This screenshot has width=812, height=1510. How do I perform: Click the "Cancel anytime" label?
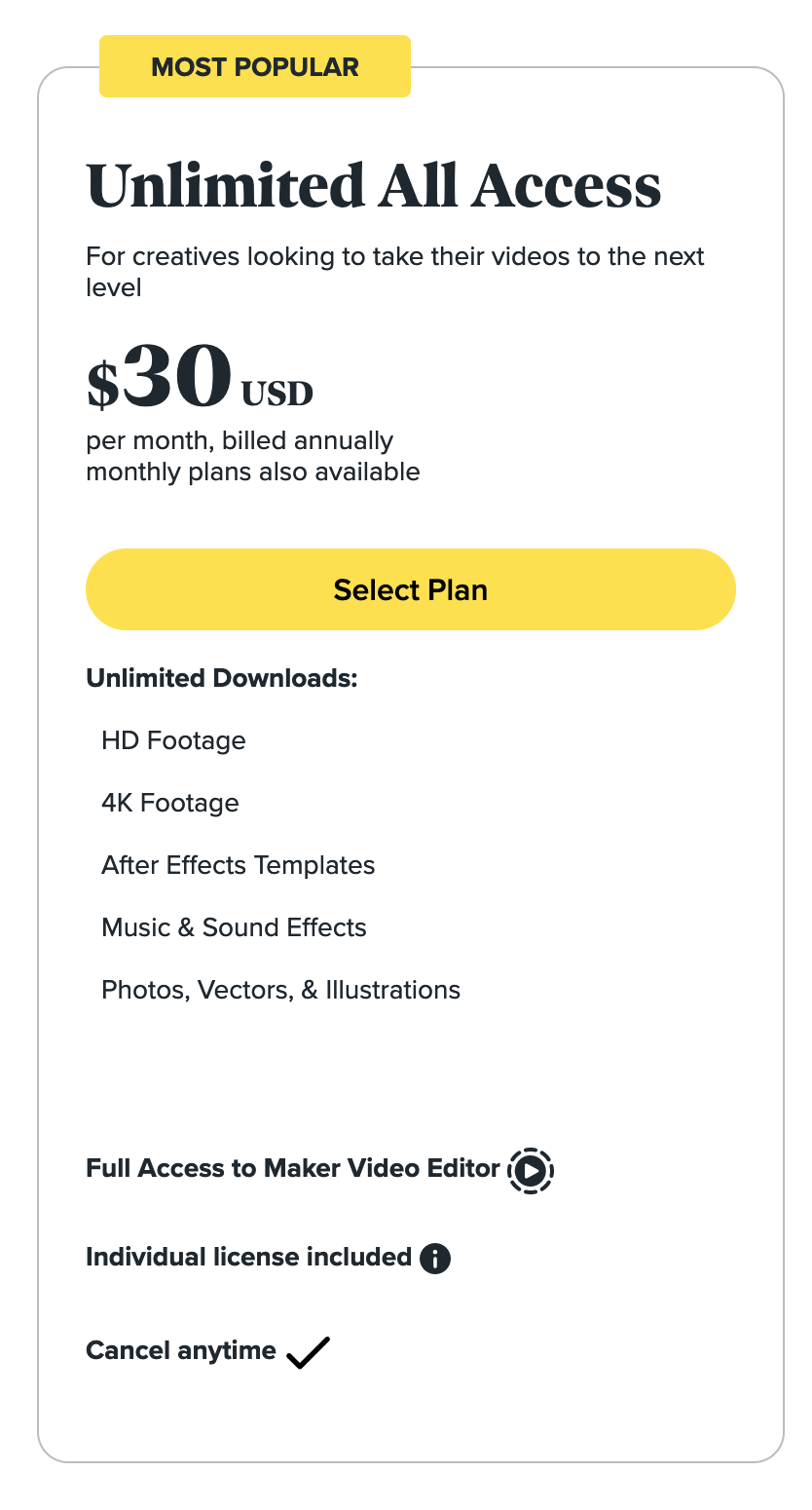click(x=181, y=1351)
